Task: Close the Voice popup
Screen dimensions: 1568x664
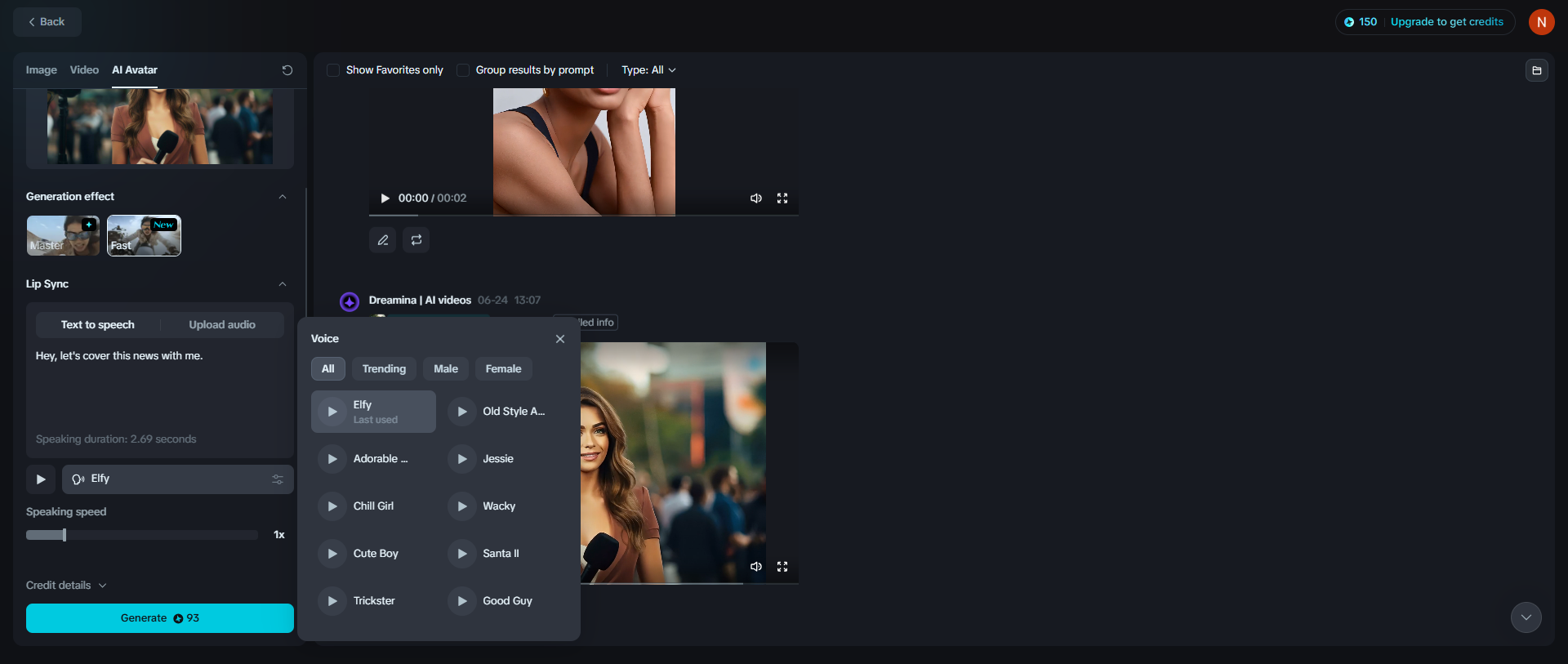Action: click(560, 339)
